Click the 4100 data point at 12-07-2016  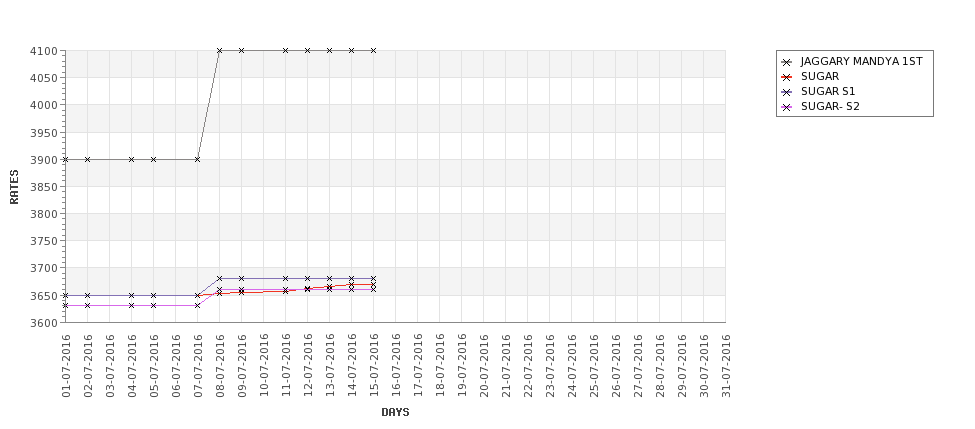point(307,50)
